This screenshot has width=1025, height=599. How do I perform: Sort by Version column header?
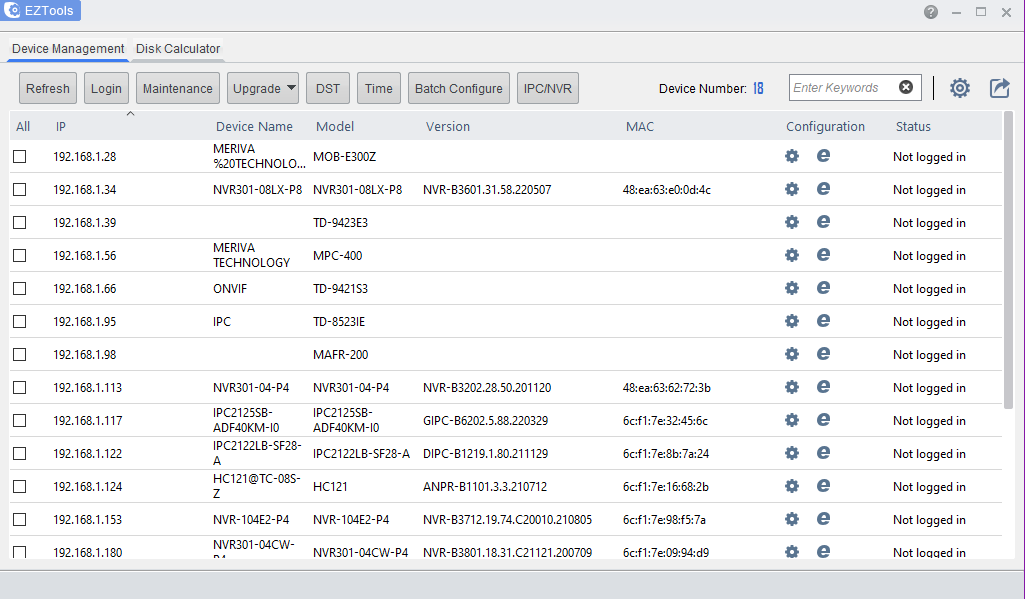click(x=448, y=126)
